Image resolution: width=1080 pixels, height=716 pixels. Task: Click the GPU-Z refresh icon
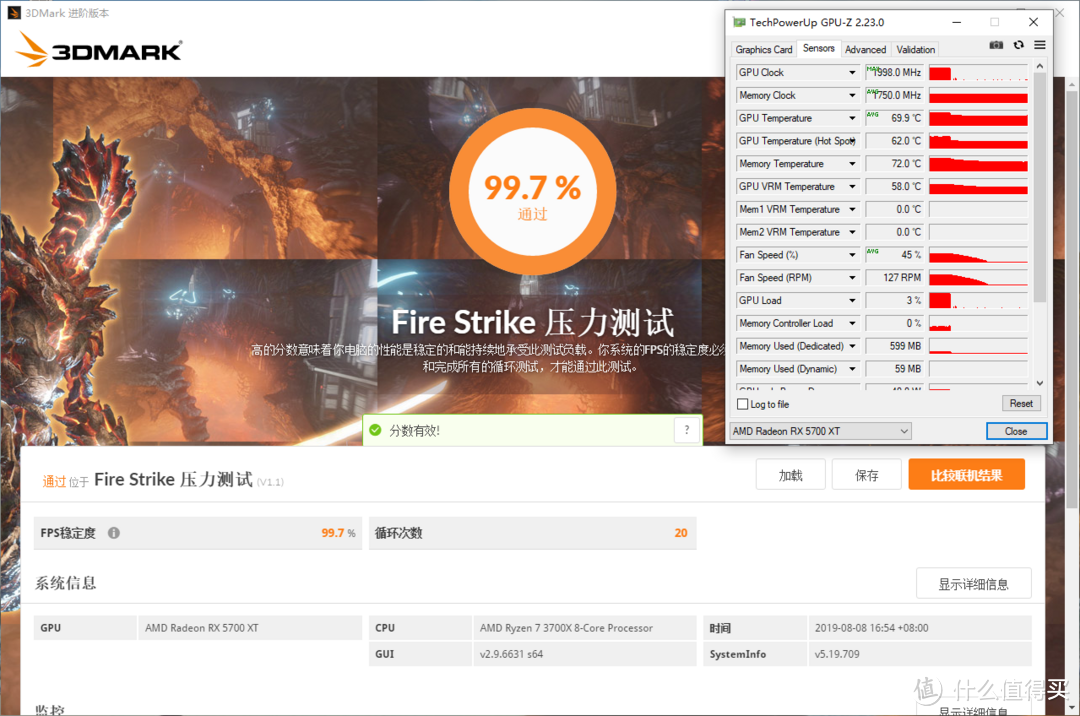(1019, 45)
